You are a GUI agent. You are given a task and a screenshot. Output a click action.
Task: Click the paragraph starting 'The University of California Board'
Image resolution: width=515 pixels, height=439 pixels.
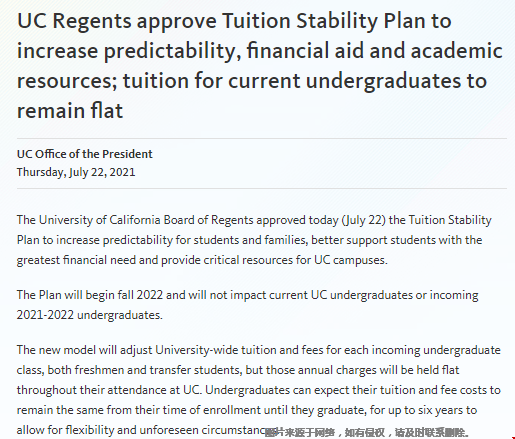point(254,240)
